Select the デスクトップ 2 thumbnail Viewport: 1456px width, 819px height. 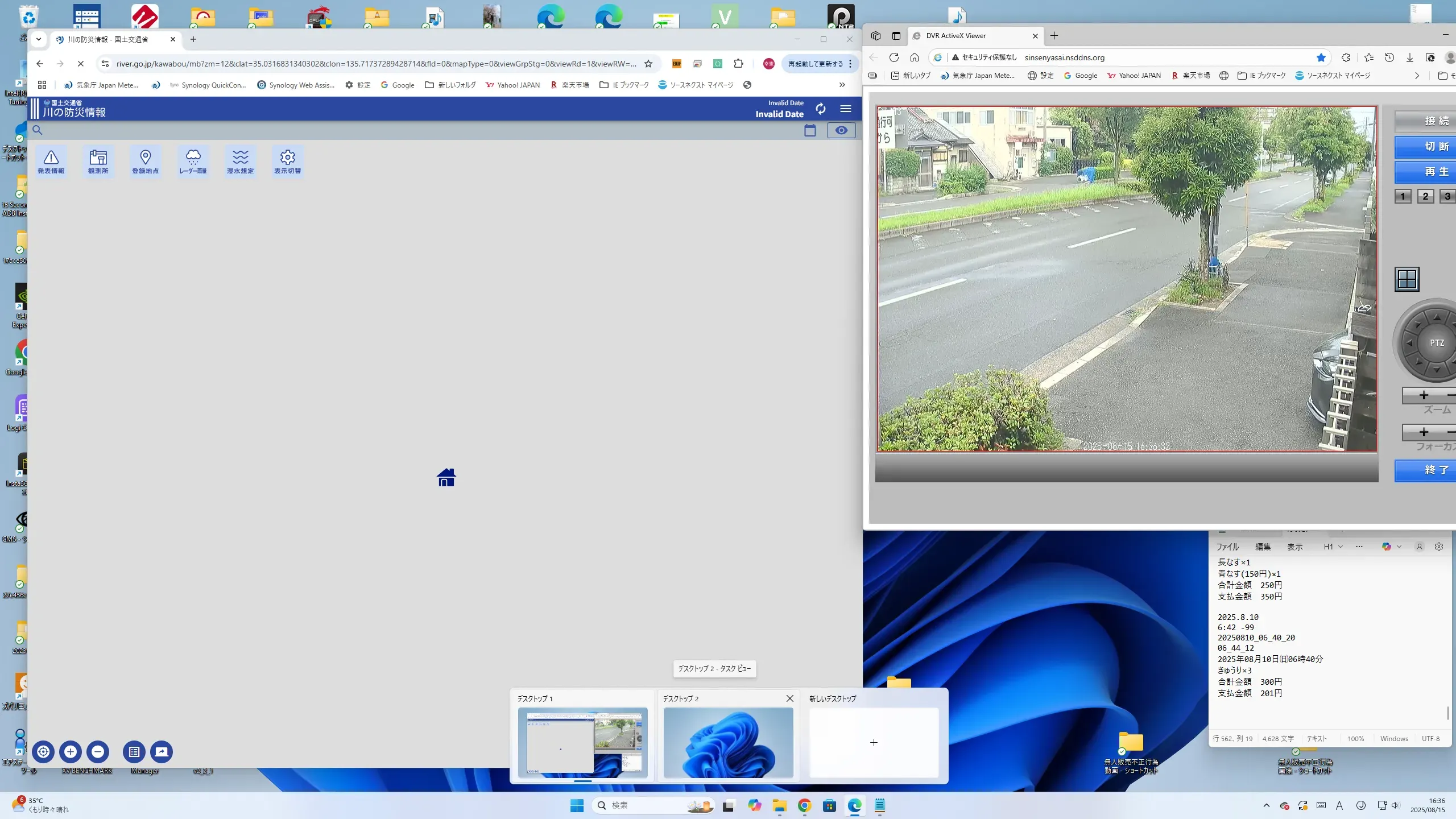[728, 742]
